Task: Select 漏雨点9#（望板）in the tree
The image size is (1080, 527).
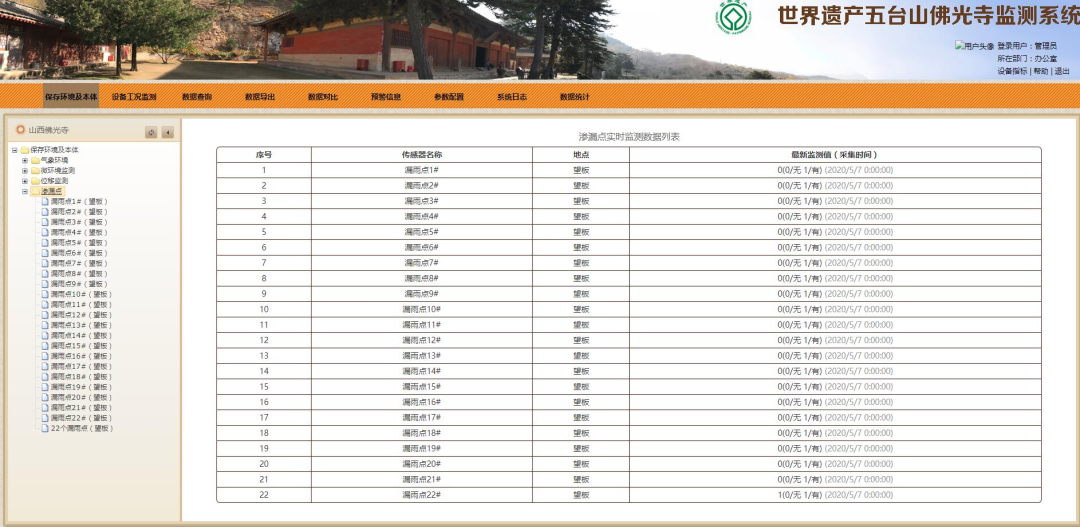Action: [79, 284]
